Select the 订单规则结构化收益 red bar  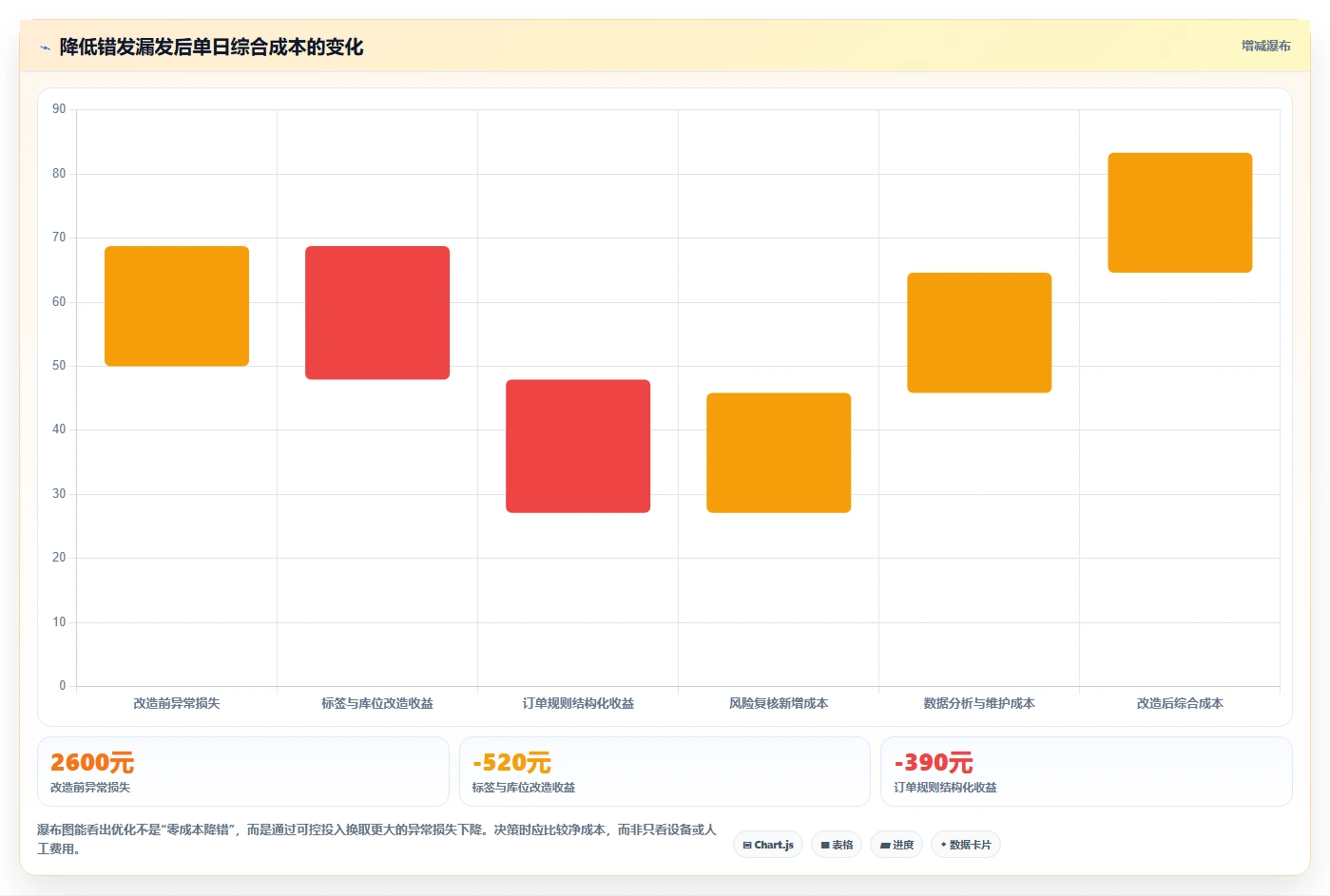tap(578, 446)
